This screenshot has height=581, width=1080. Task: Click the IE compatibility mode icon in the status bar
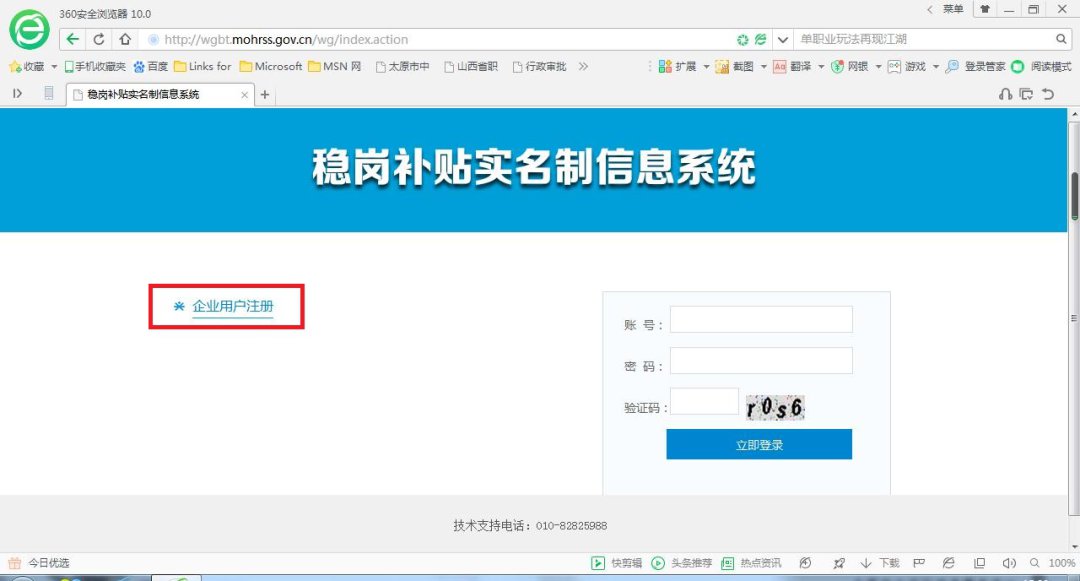tap(948, 563)
